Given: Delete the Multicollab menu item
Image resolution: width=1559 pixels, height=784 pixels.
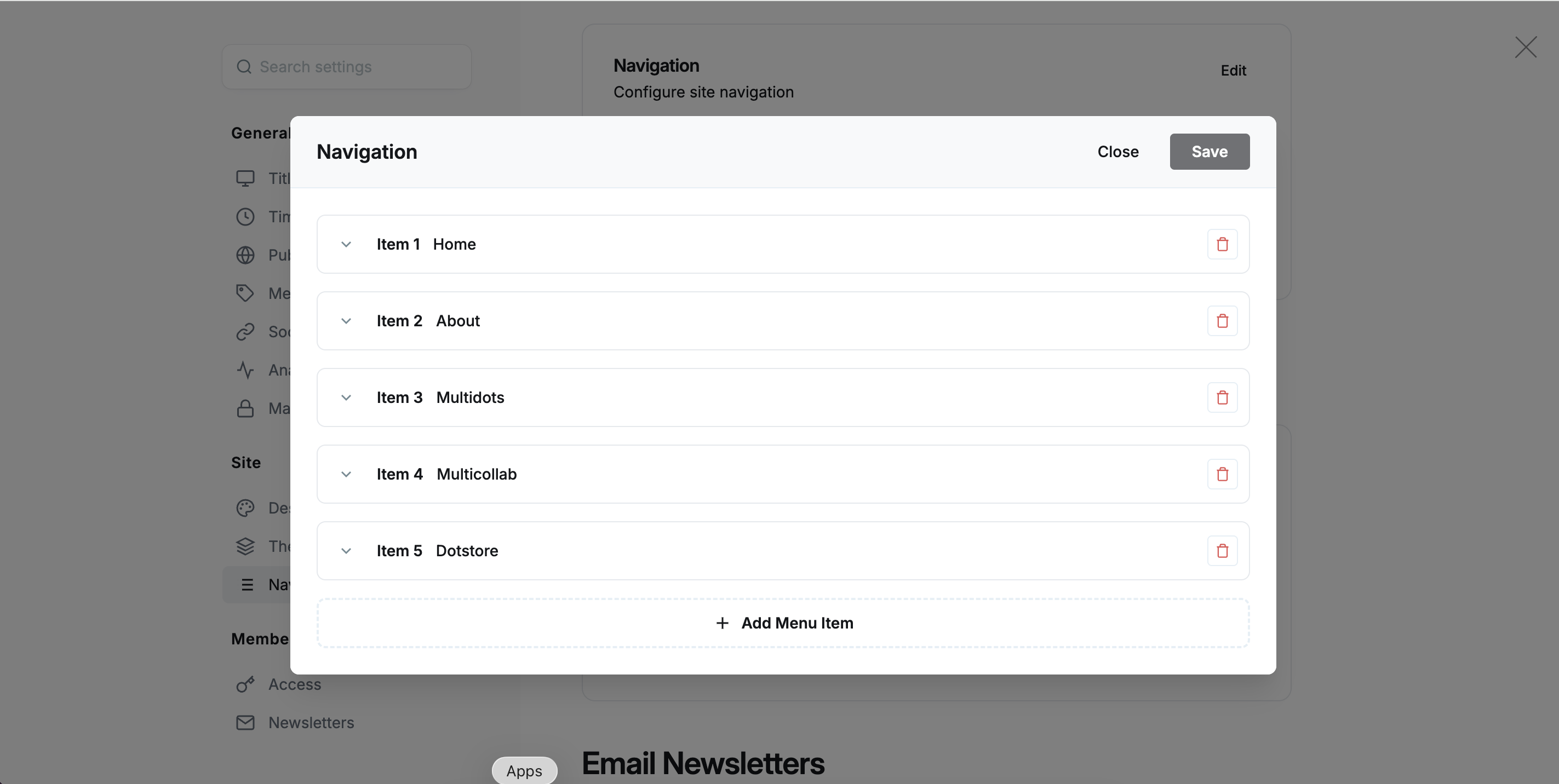Looking at the screenshot, I should point(1222,474).
